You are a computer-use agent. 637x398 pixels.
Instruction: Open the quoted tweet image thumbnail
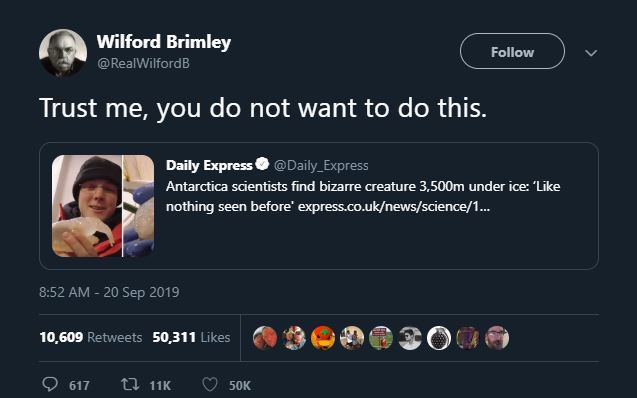[103, 206]
